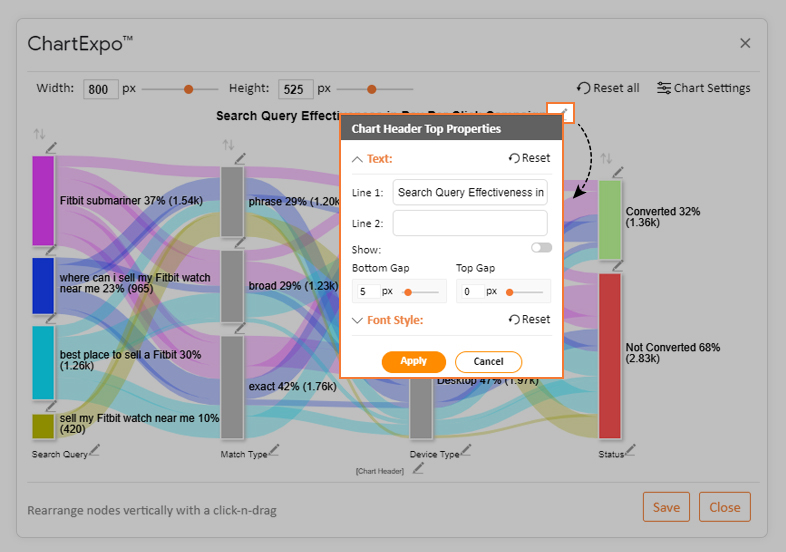Edit the Match Type axis label pencil
The width and height of the screenshot is (786, 552).
(x=273, y=450)
